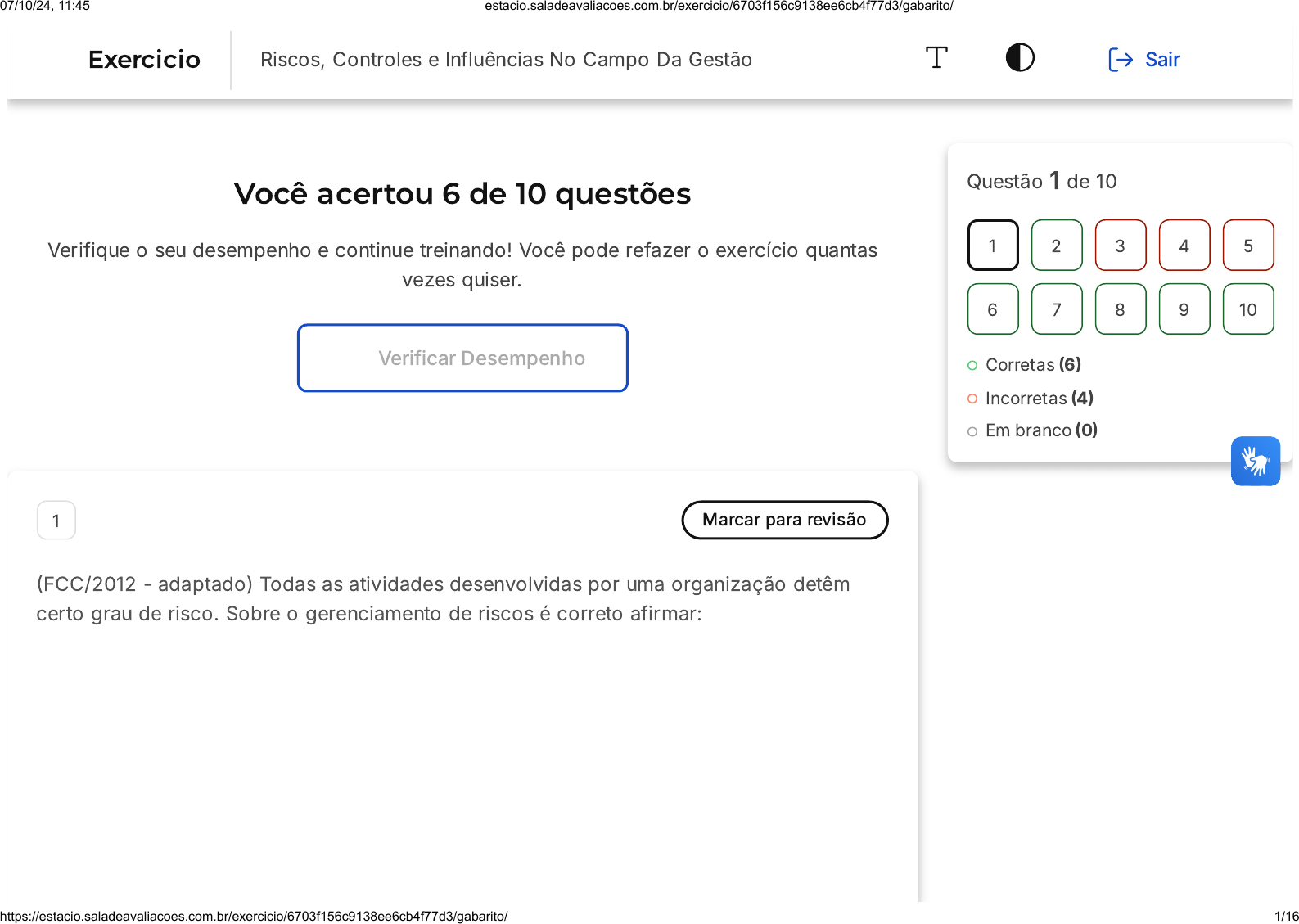This screenshot has height=924, width=1299.
Task: Open the sign language accessibility widget
Action: 1255,461
